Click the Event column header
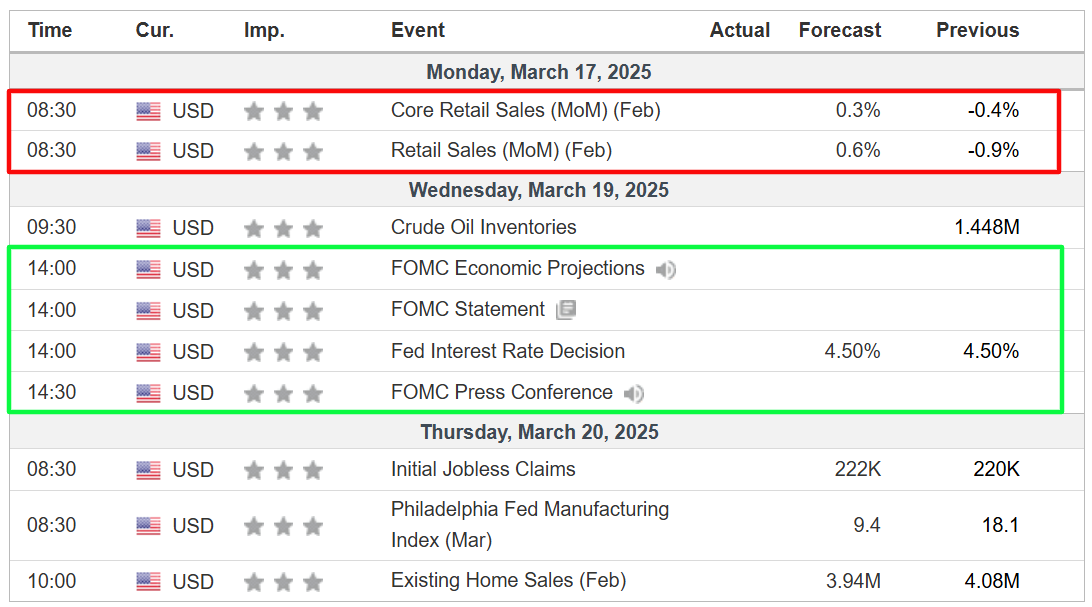The width and height of the screenshot is (1092, 607). click(x=418, y=31)
